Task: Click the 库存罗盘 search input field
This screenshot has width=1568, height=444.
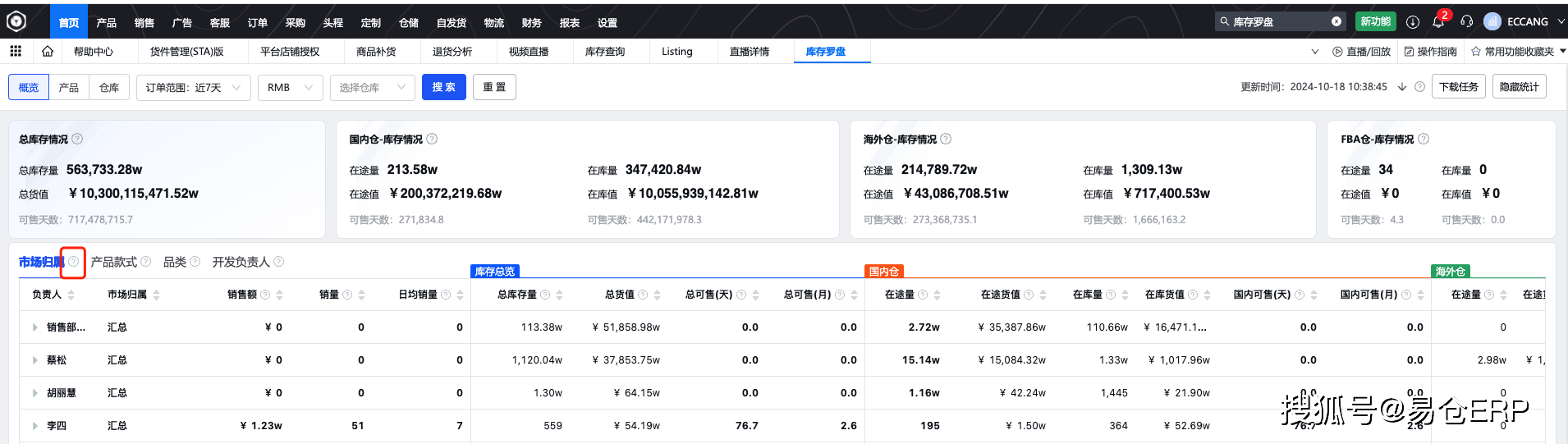Action: 1277,21
